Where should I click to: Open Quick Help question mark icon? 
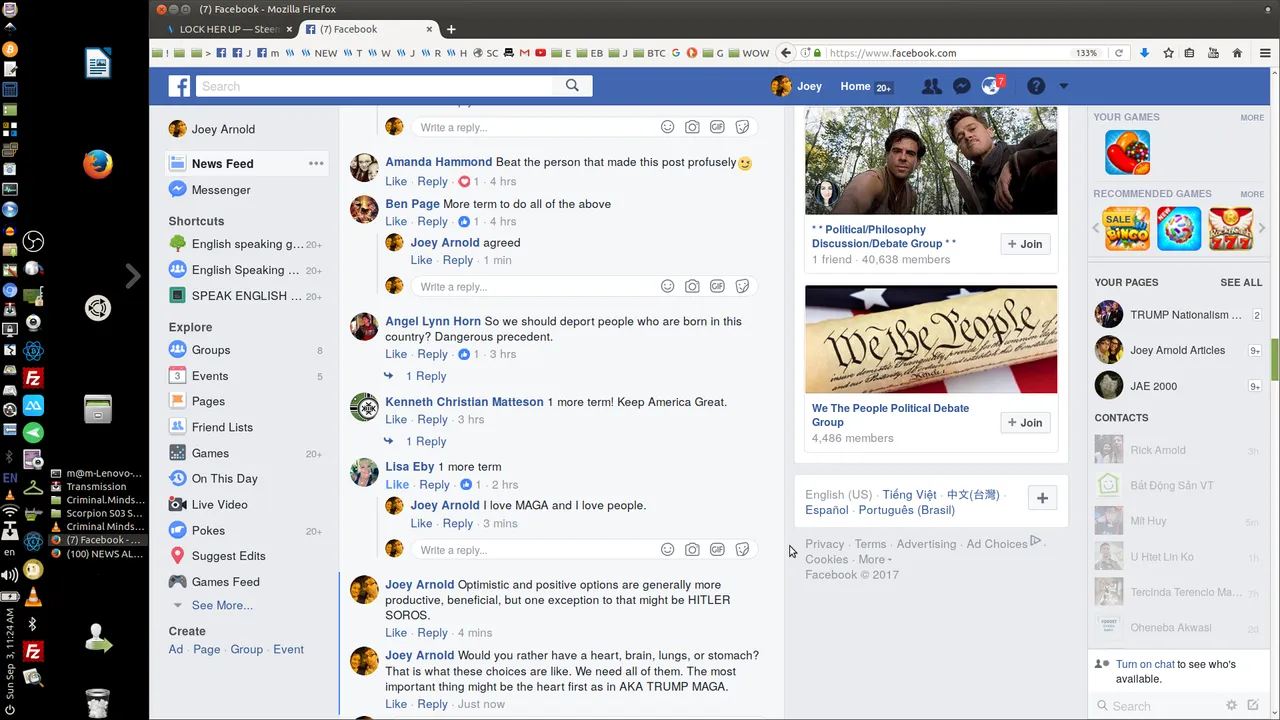[1036, 87]
